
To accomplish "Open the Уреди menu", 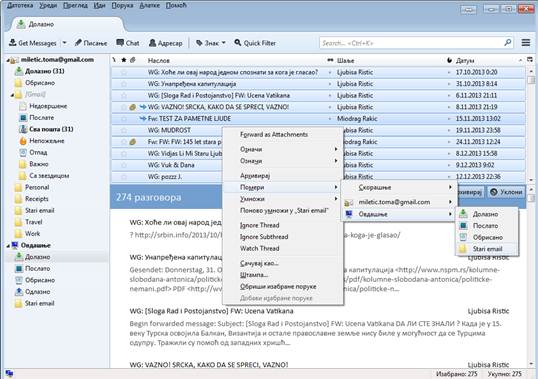I will click(x=48, y=5).
